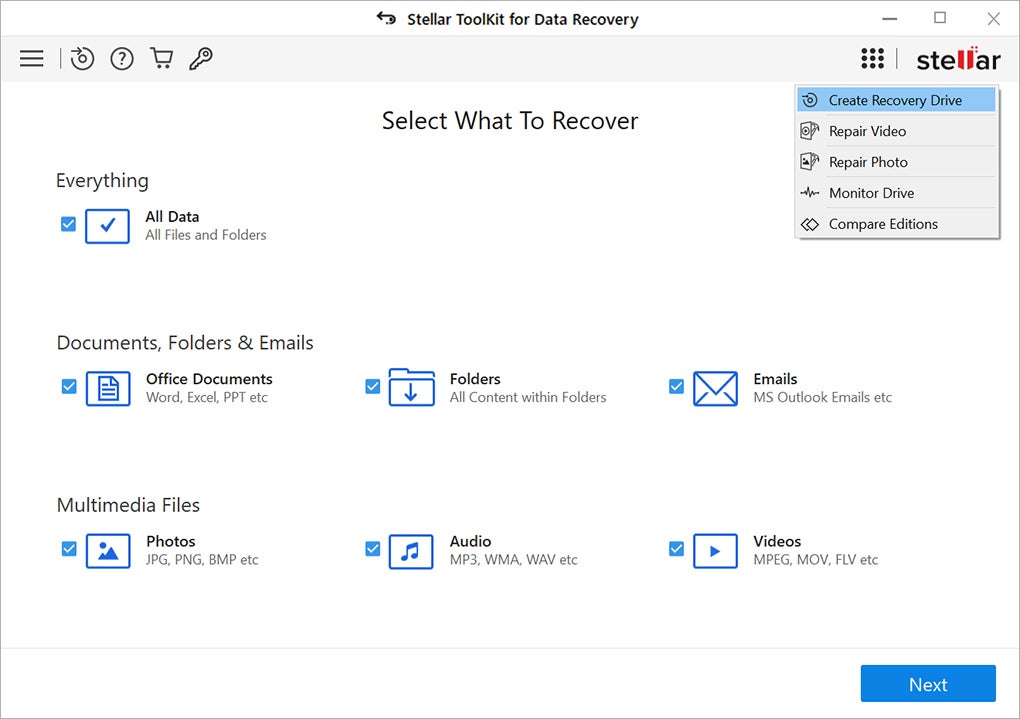This screenshot has height=719, width=1020.
Task: Uncheck the Photos recovery option
Action: tap(68, 549)
